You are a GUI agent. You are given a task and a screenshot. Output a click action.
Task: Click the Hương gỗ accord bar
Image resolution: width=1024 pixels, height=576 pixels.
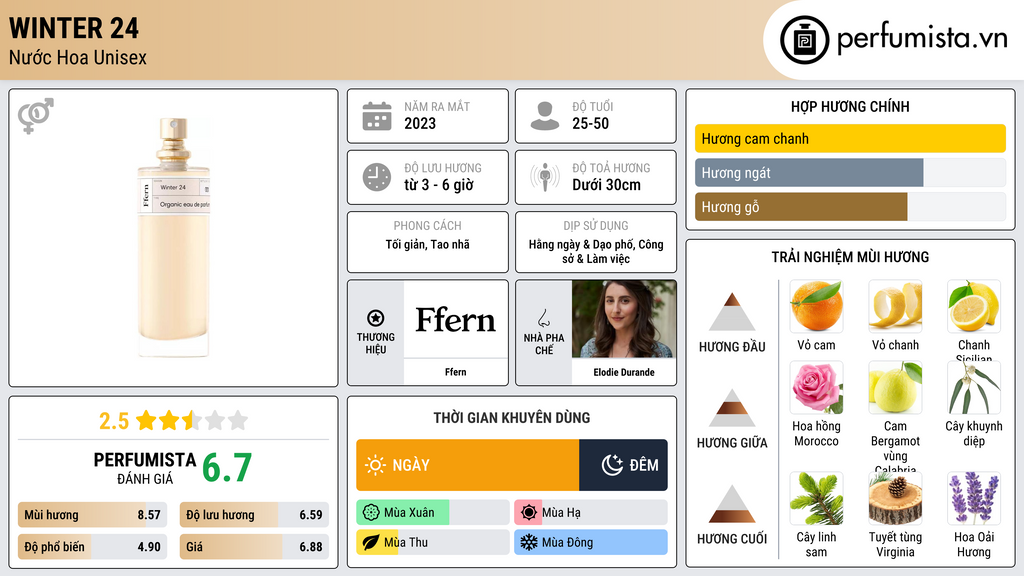point(850,206)
